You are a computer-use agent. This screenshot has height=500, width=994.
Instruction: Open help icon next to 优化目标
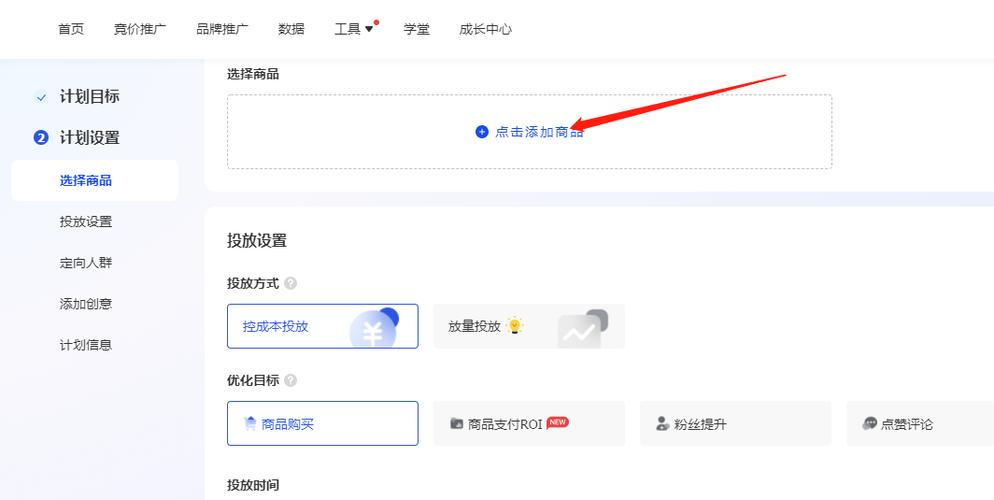[290, 380]
